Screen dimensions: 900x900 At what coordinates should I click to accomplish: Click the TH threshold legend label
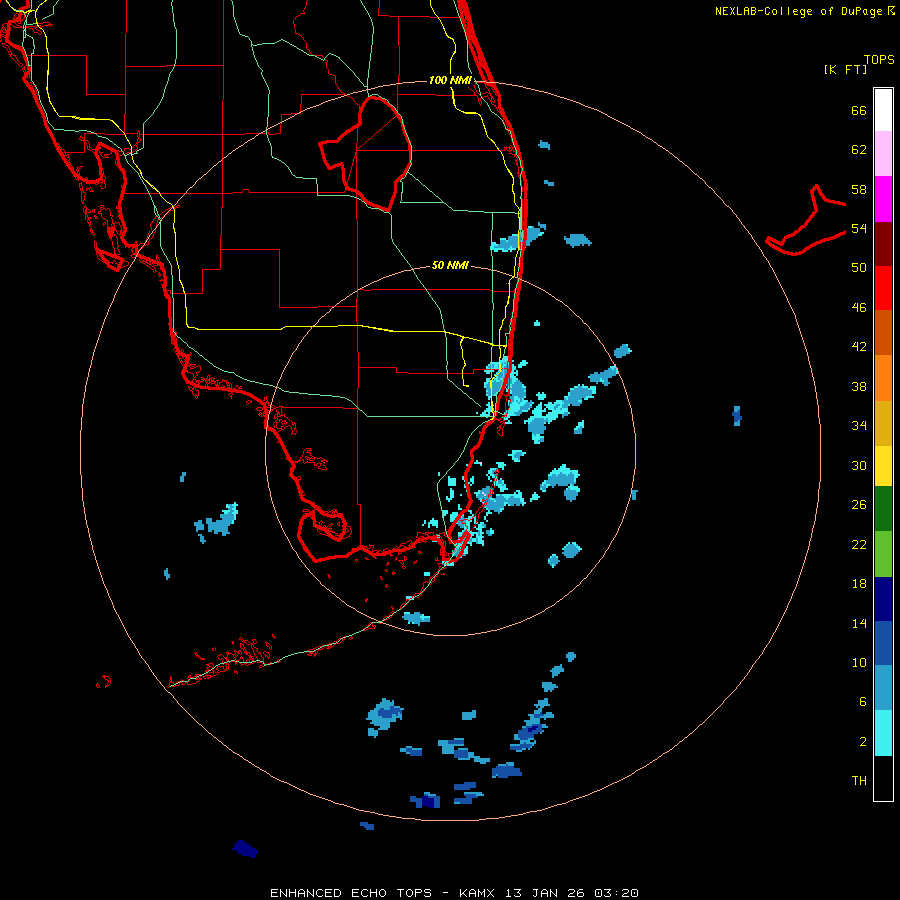[x=859, y=781]
